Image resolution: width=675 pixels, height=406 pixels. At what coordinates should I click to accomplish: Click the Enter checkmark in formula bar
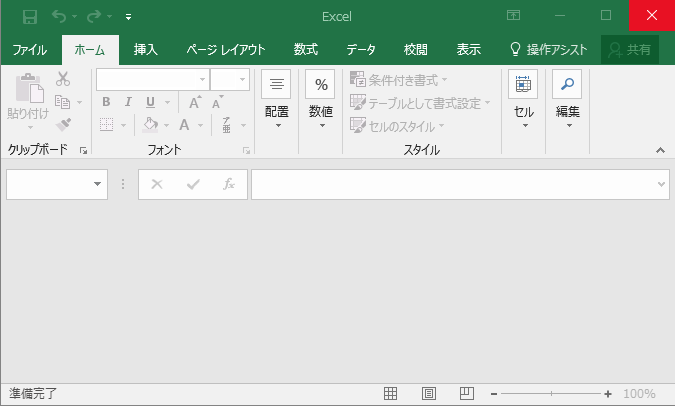coord(193,184)
